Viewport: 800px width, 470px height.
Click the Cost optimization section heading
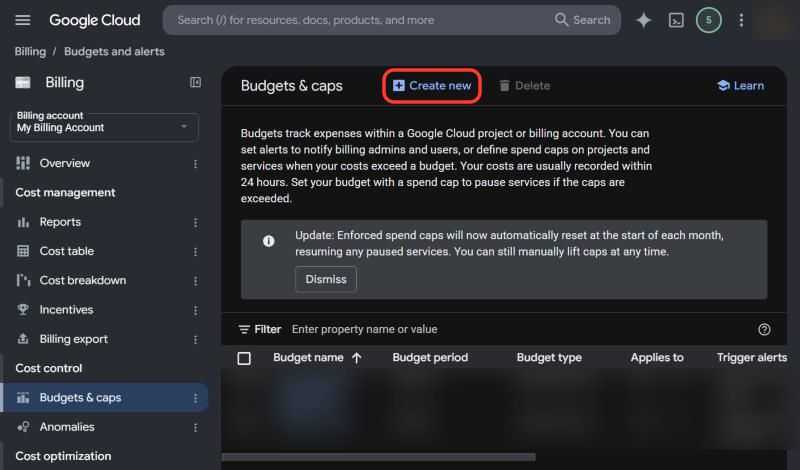[63, 456]
